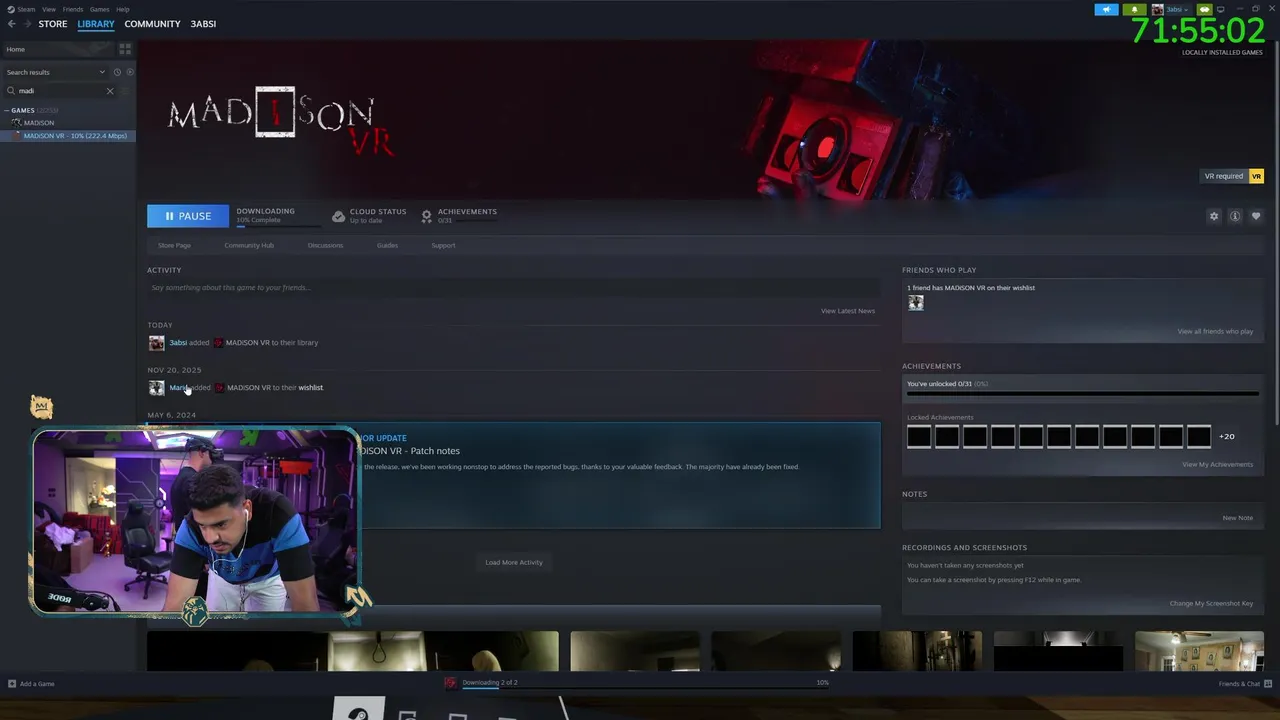Click the +20 achievements indicator

[1227, 436]
